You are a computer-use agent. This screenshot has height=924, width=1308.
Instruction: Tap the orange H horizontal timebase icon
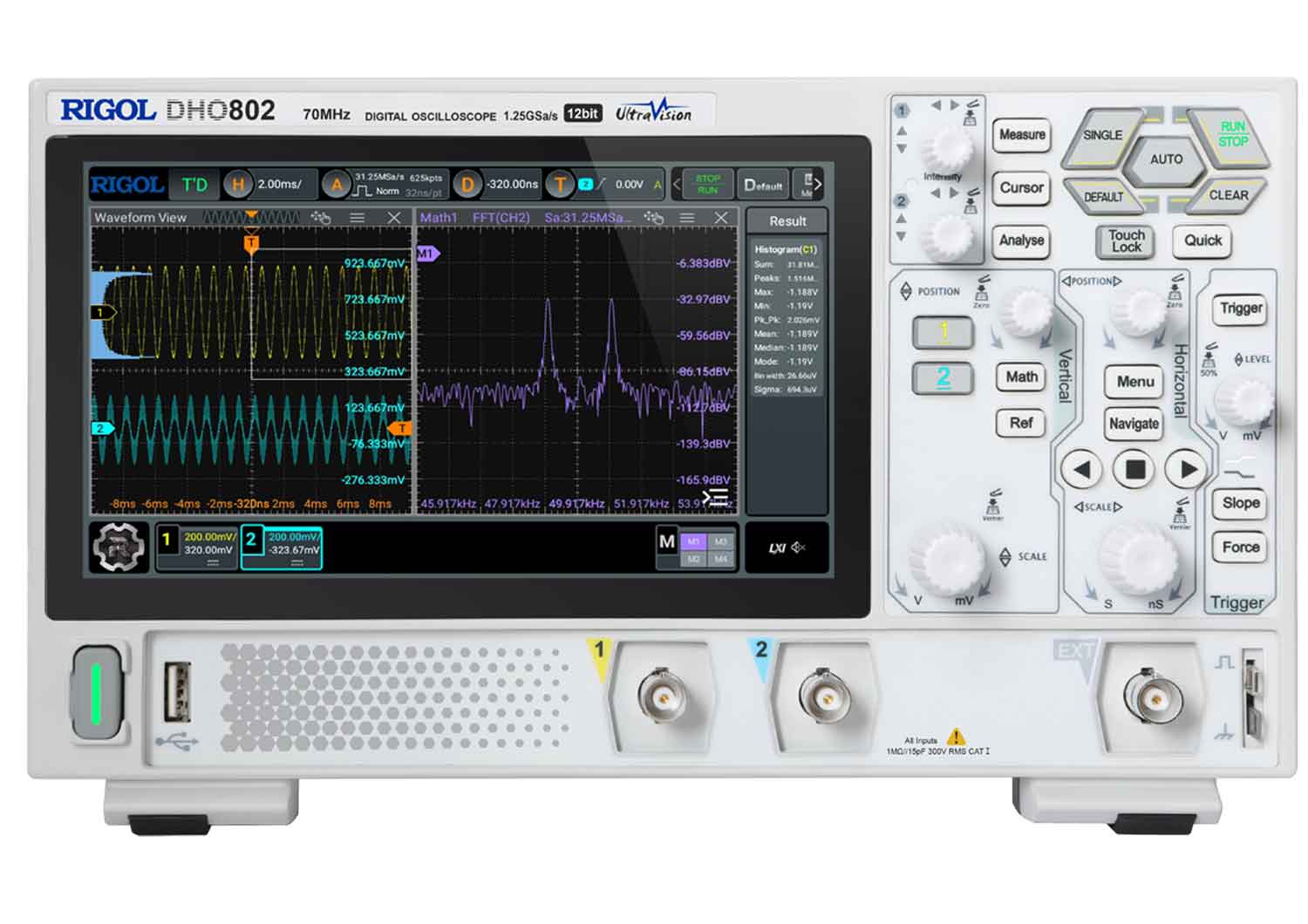coord(237,185)
